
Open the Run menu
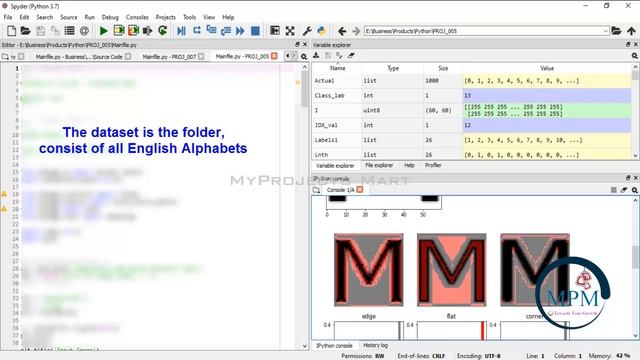(x=89, y=17)
